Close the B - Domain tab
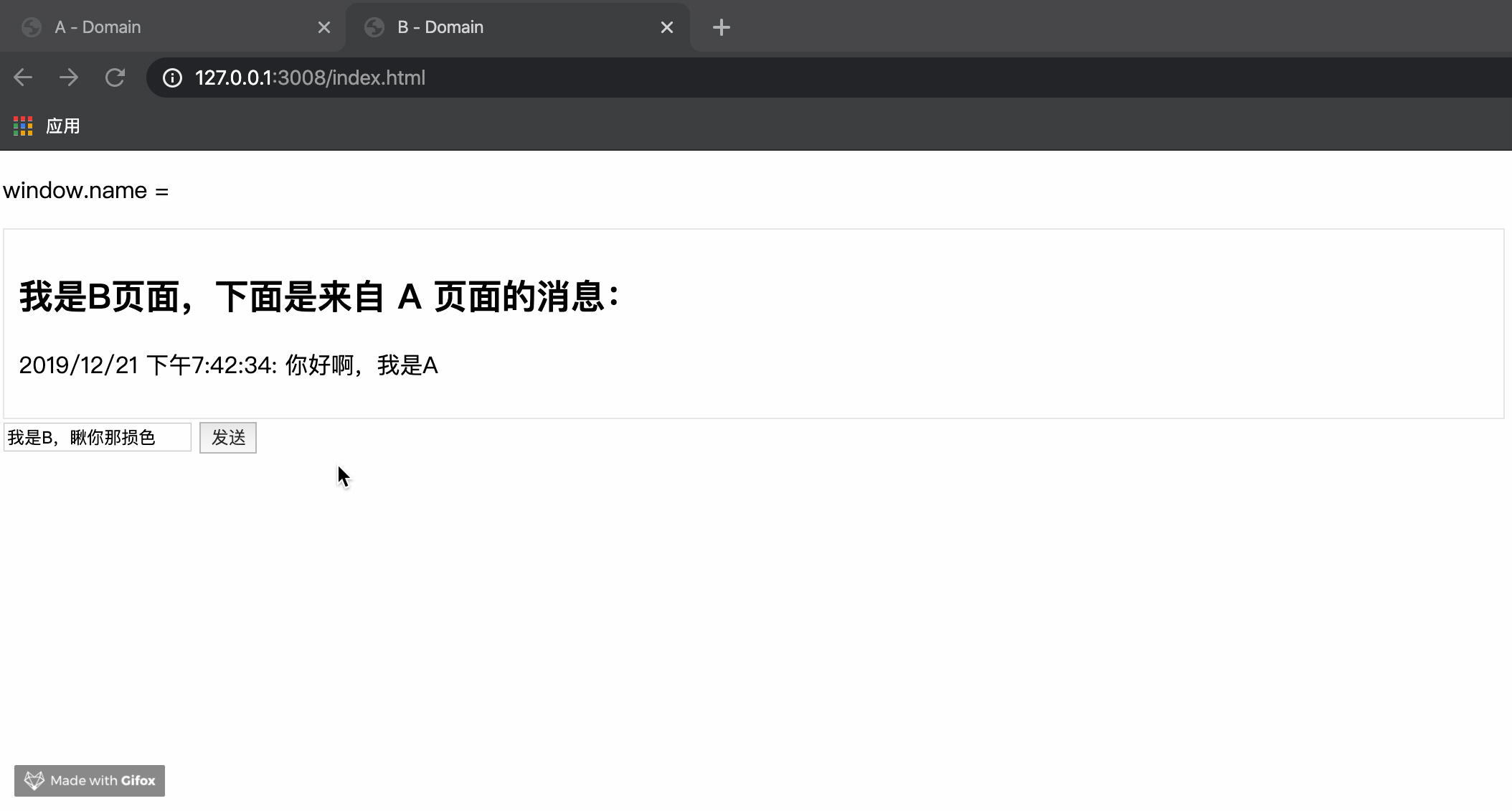The height and width of the screenshot is (811, 1512). tap(667, 27)
